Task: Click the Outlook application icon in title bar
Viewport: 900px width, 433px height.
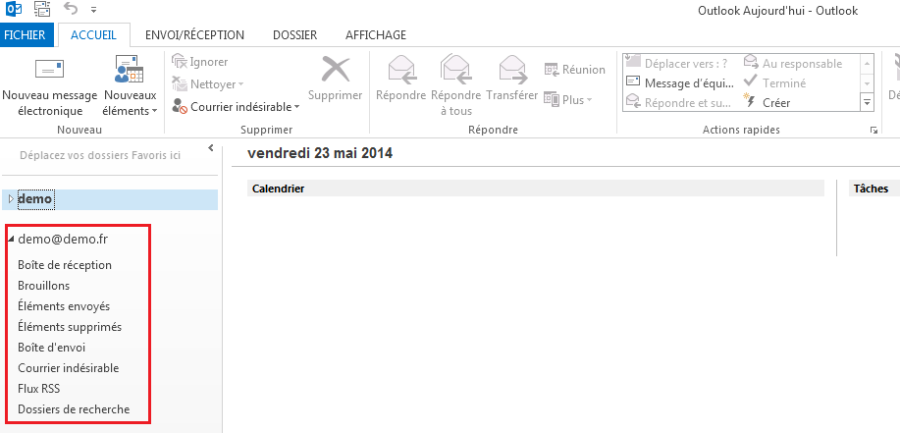Action: click(13, 9)
